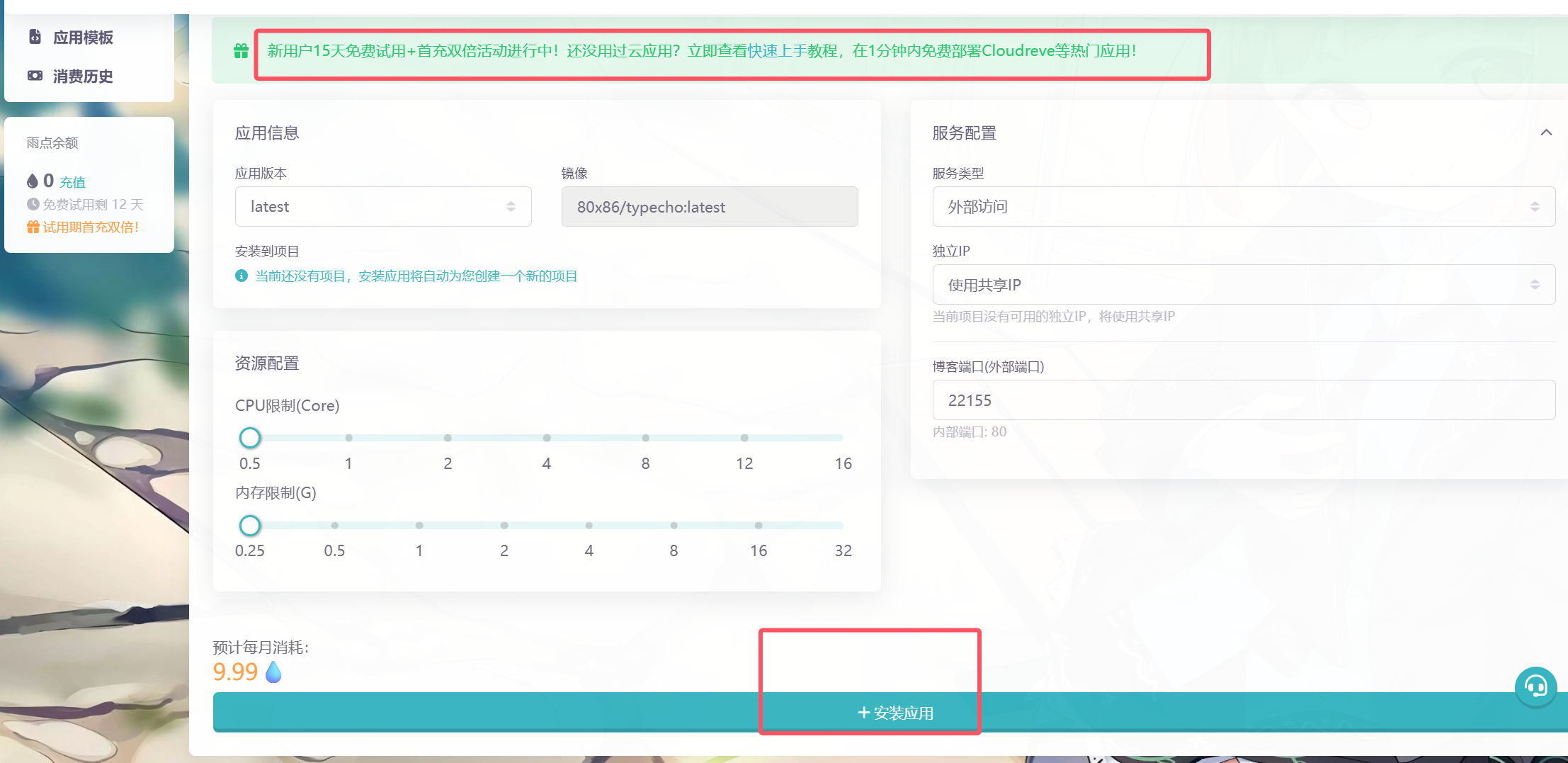Set CPU limit slider to 2

pyautogui.click(x=448, y=438)
